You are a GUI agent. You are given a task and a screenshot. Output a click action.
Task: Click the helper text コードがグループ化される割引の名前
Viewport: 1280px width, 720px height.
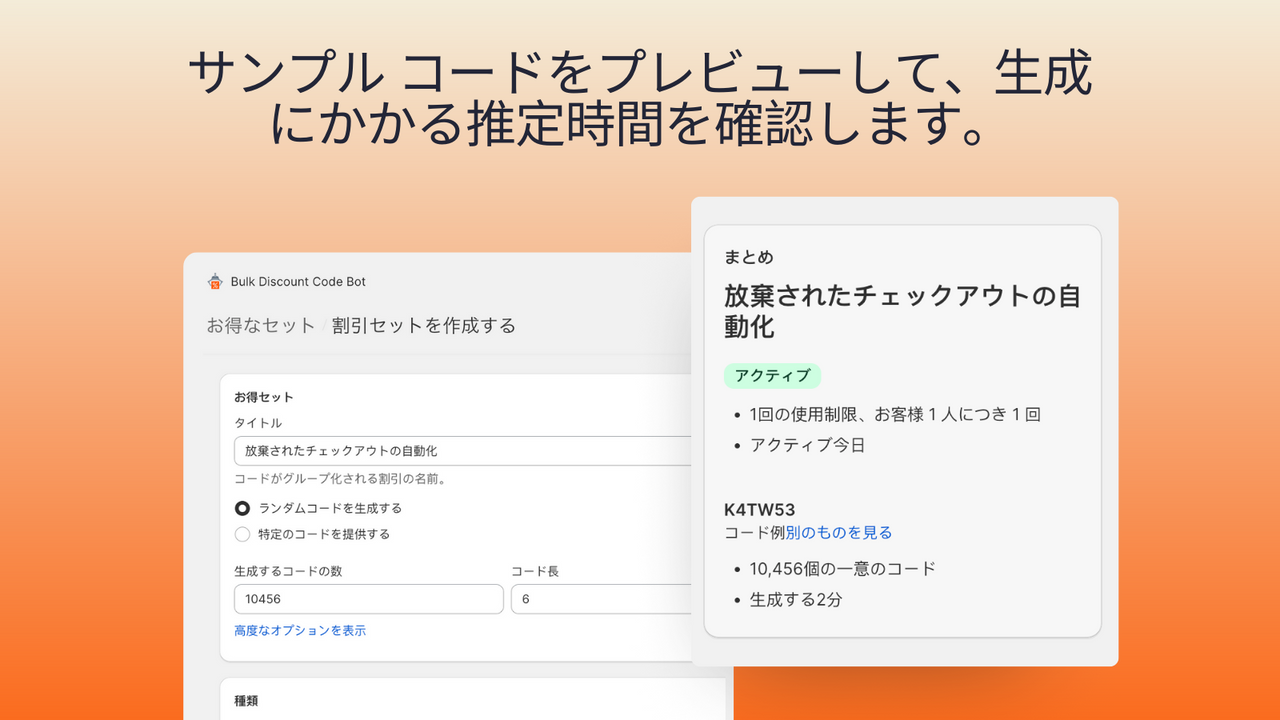pos(340,479)
